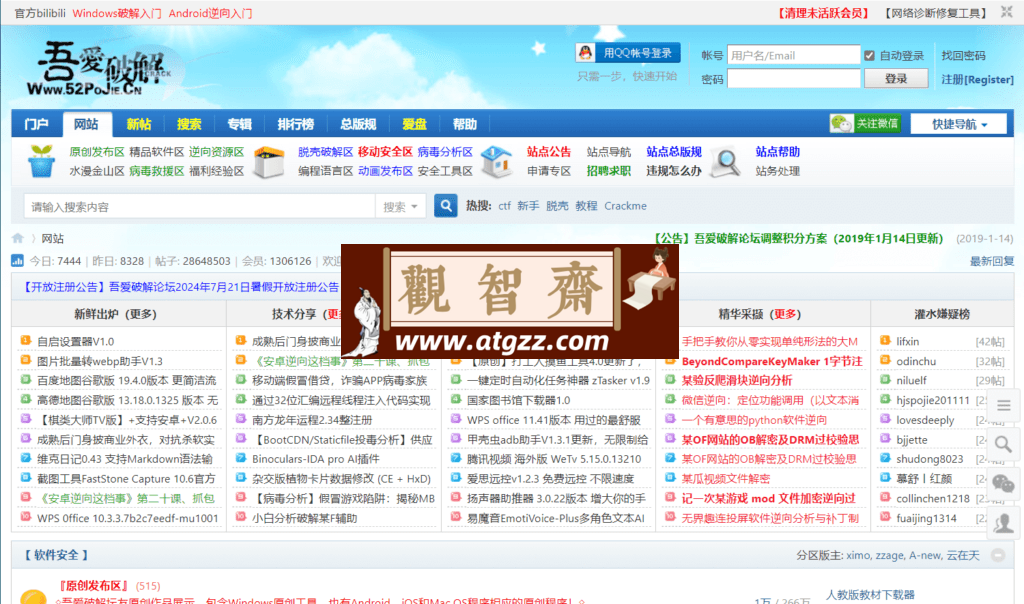Open the 搜索 type dropdown in search bar
The height and width of the screenshot is (604, 1024).
(x=400, y=206)
